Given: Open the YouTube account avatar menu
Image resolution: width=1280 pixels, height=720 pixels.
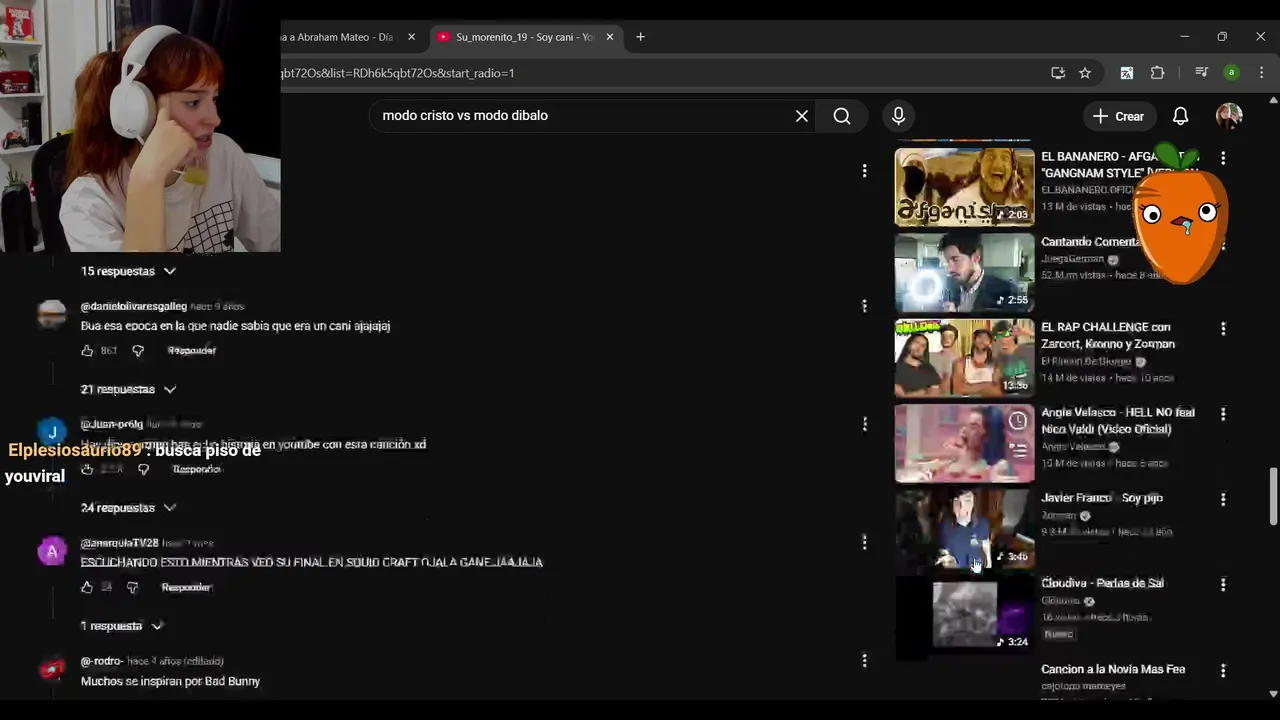Looking at the screenshot, I should tap(1229, 116).
